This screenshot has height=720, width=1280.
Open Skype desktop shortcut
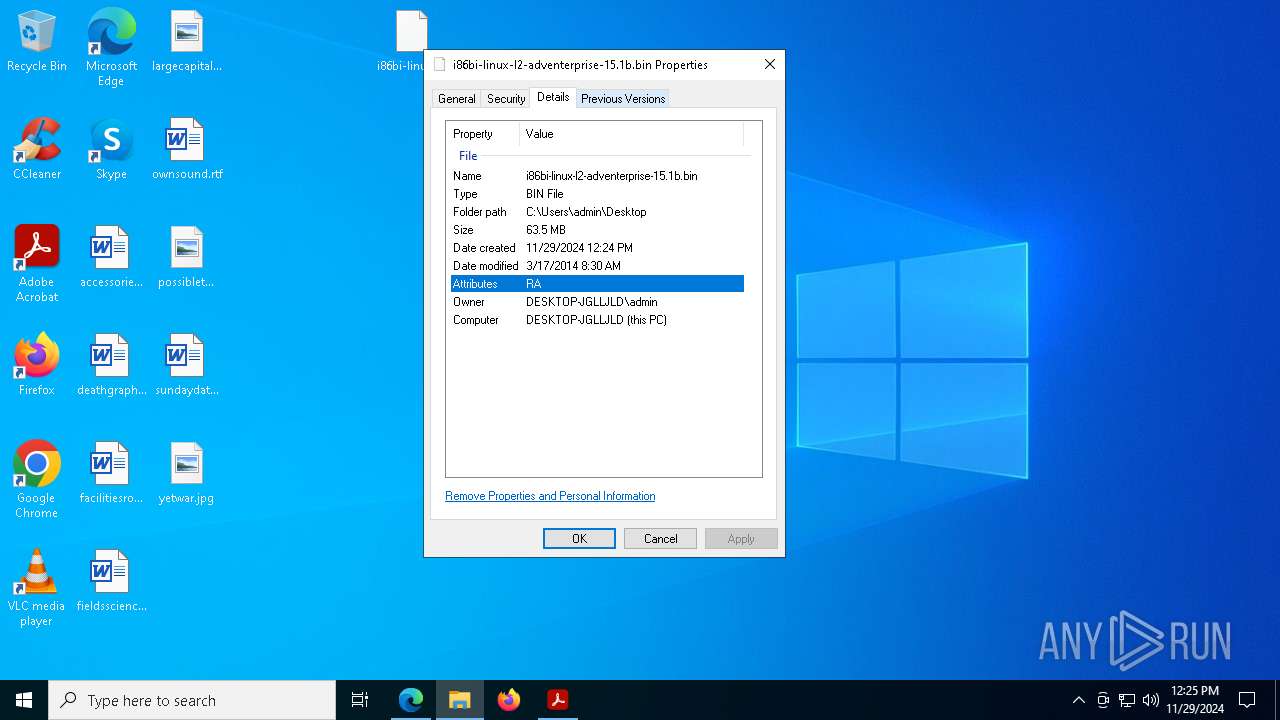(x=111, y=150)
